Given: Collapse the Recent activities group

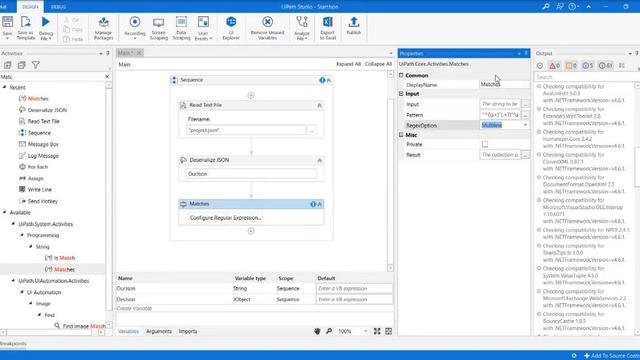Looking at the screenshot, I should pyautogui.click(x=4, y=87).
